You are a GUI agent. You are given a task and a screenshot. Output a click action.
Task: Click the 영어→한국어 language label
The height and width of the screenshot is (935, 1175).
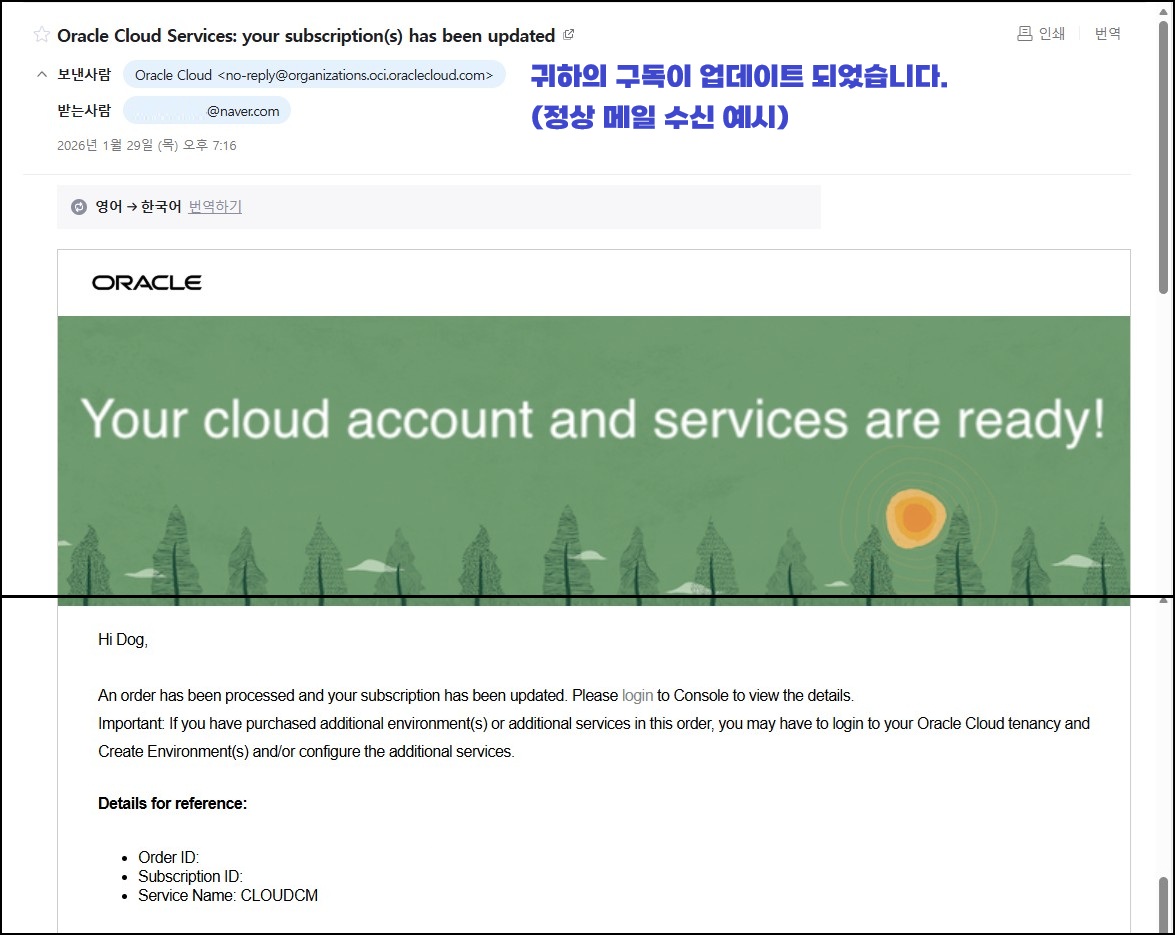click(139, 207)
